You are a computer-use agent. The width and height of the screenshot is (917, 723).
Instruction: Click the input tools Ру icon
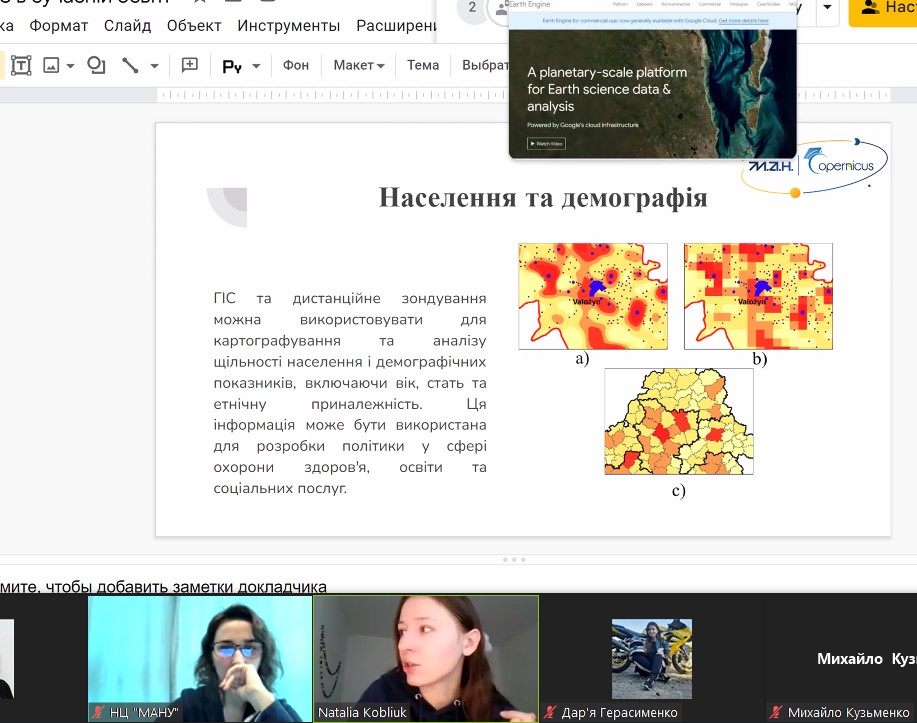tap(232, 66)
